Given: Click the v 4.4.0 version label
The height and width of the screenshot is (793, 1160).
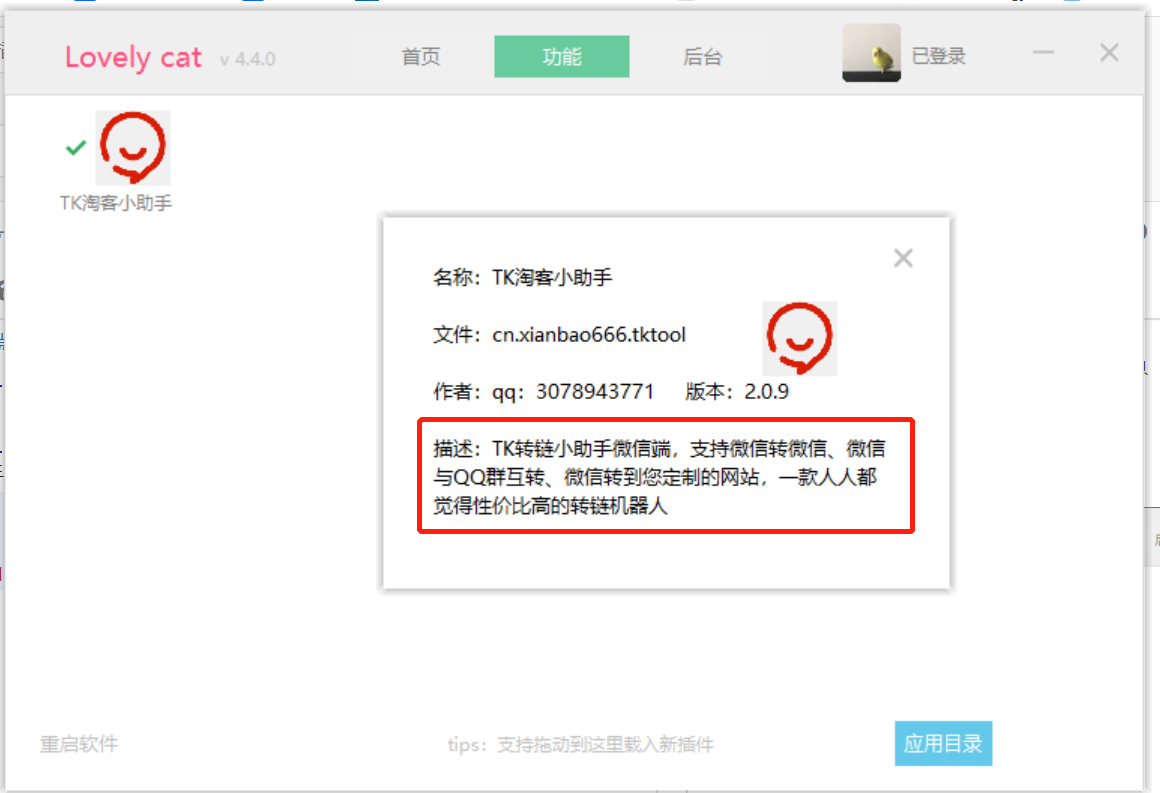Looking at the screenshot, I should click(x=248, y=59).
